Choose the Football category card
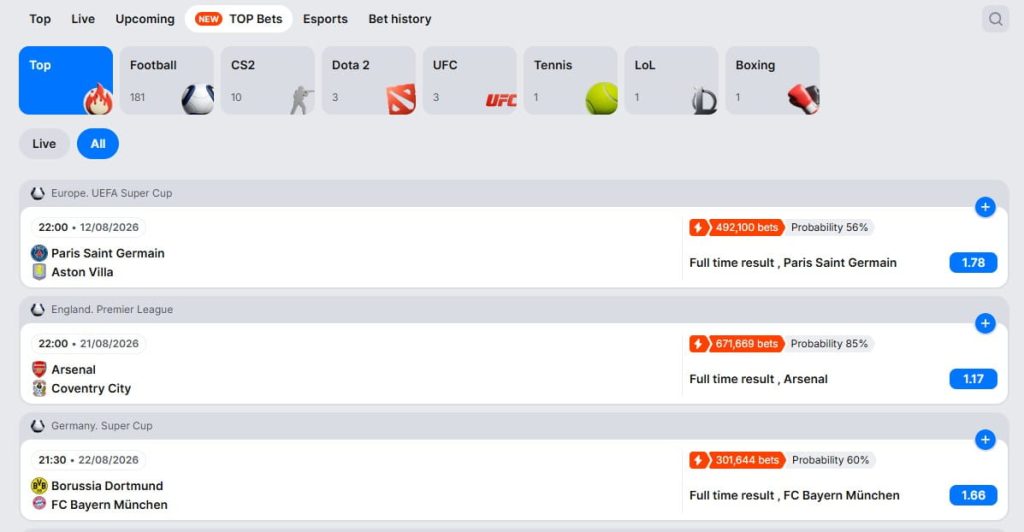 [167, 80]
